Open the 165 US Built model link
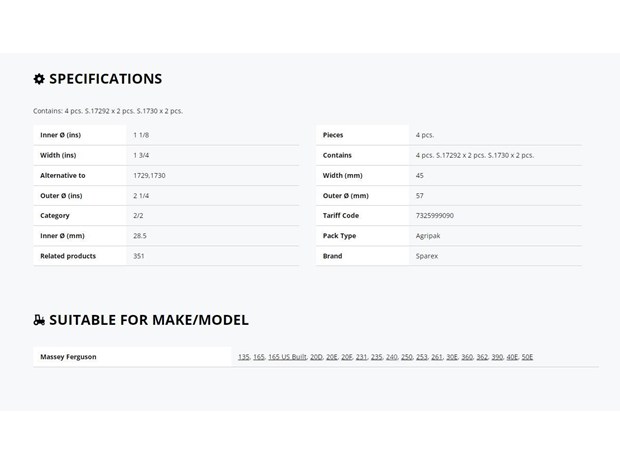 (287, 357)
